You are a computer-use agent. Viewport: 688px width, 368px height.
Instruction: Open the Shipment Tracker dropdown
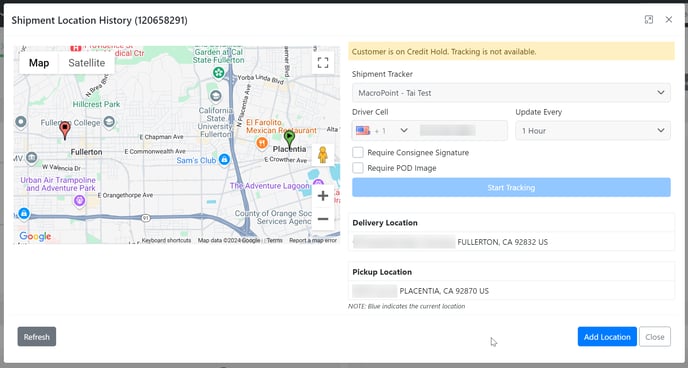(511, 93)
